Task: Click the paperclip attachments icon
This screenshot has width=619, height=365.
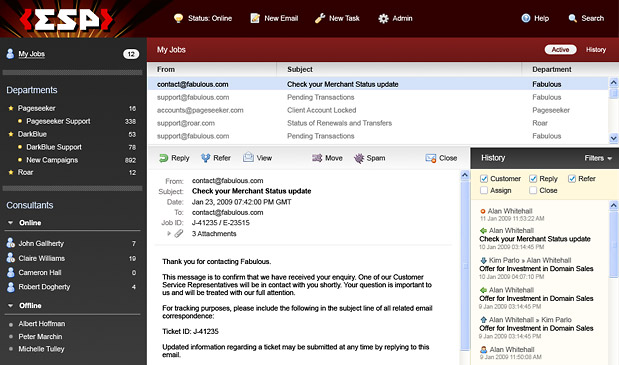Action: click(179, 234)
